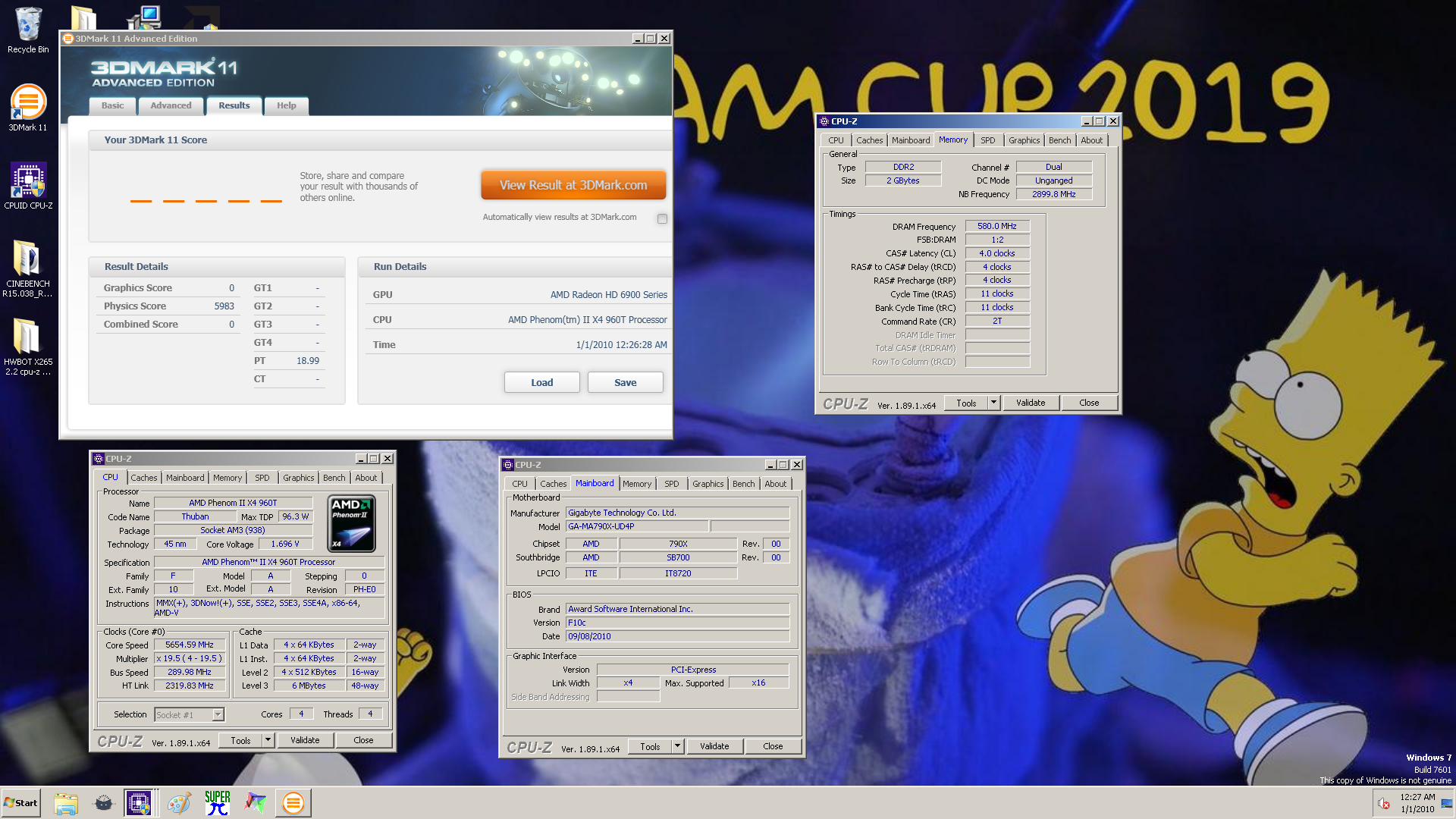
Task: Click the BIOS version F10c field
Action: click(678, 623)
